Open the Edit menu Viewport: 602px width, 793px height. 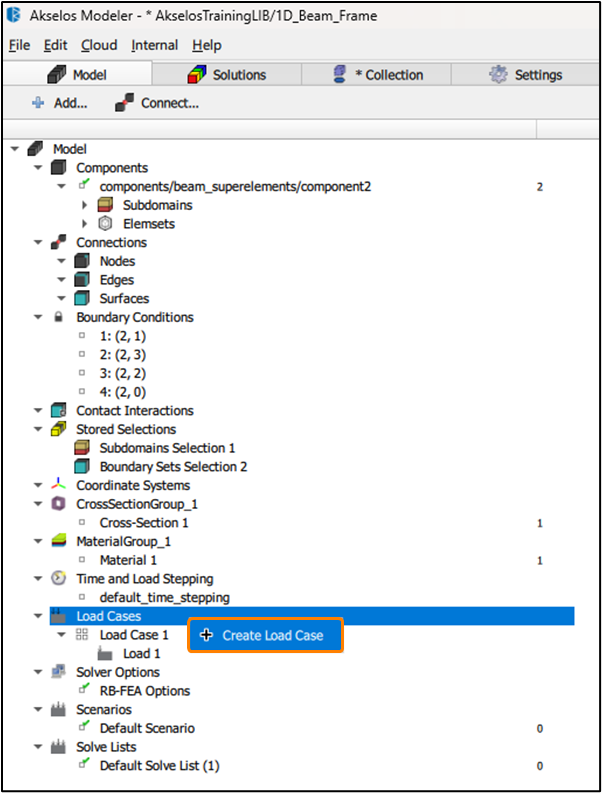click(x=55, y=45)
